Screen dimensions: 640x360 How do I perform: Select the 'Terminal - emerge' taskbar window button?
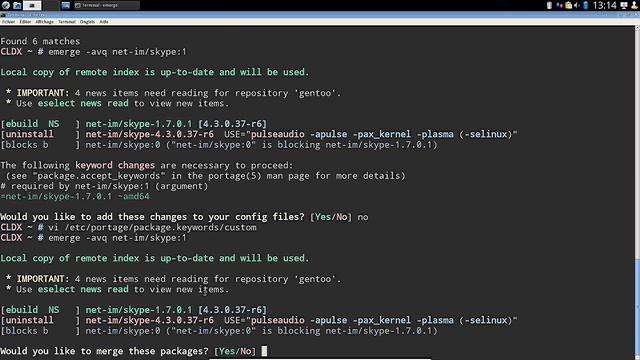click(x=106, y=5)
